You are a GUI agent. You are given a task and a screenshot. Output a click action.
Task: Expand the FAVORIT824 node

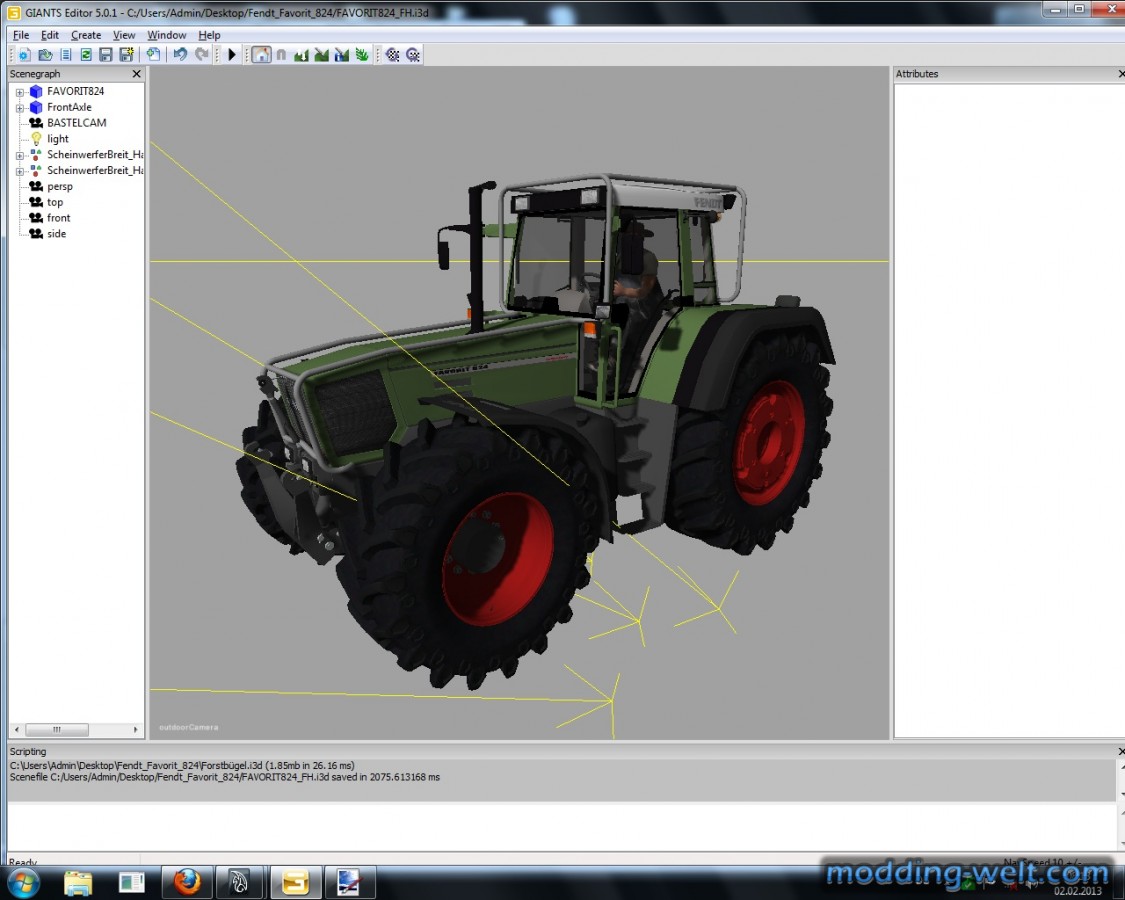pyautogui.click(x=20, y=92)
